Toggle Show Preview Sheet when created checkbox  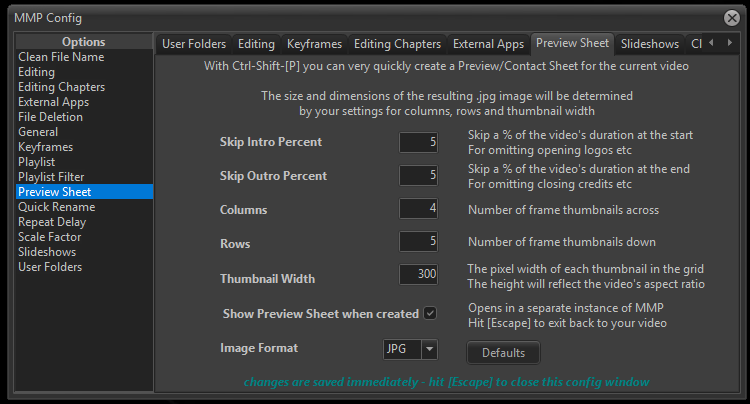(430, 313)
